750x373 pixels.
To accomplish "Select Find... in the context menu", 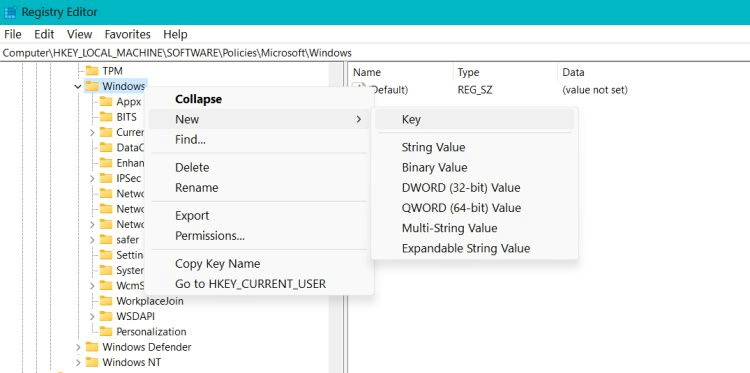I will pos(259,140).
